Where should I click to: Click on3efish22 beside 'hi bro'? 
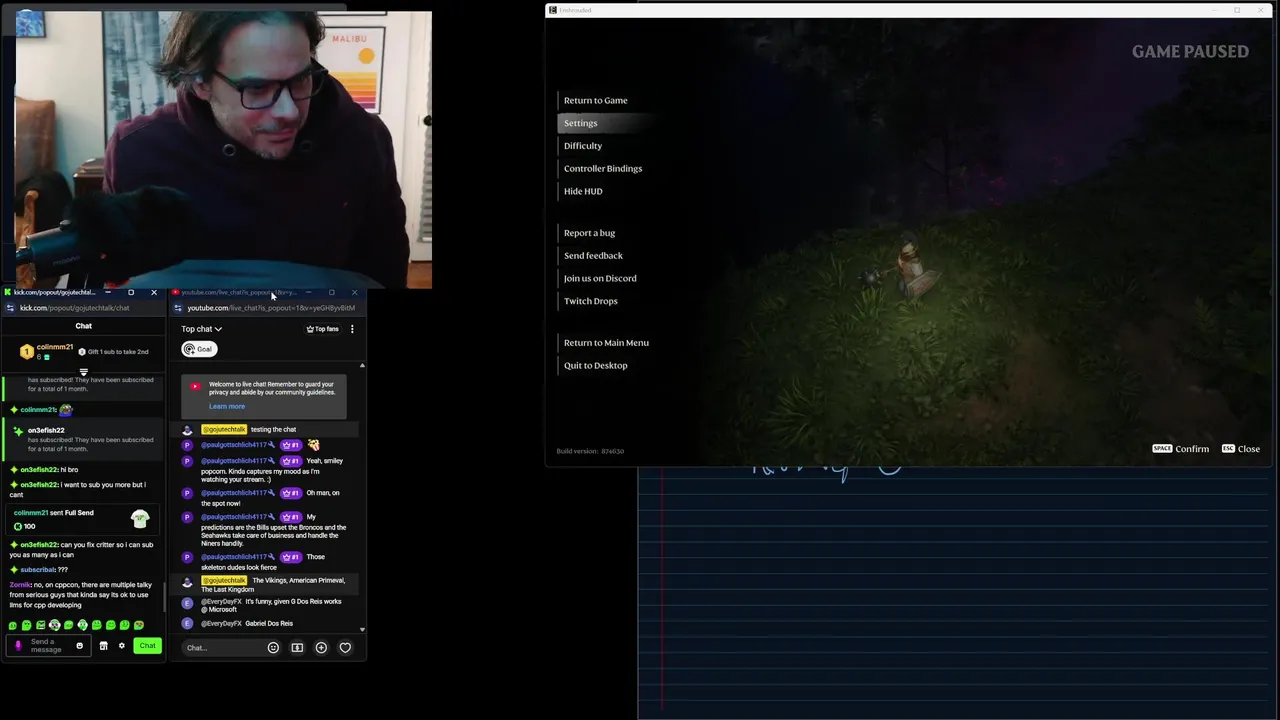(39, 470)
